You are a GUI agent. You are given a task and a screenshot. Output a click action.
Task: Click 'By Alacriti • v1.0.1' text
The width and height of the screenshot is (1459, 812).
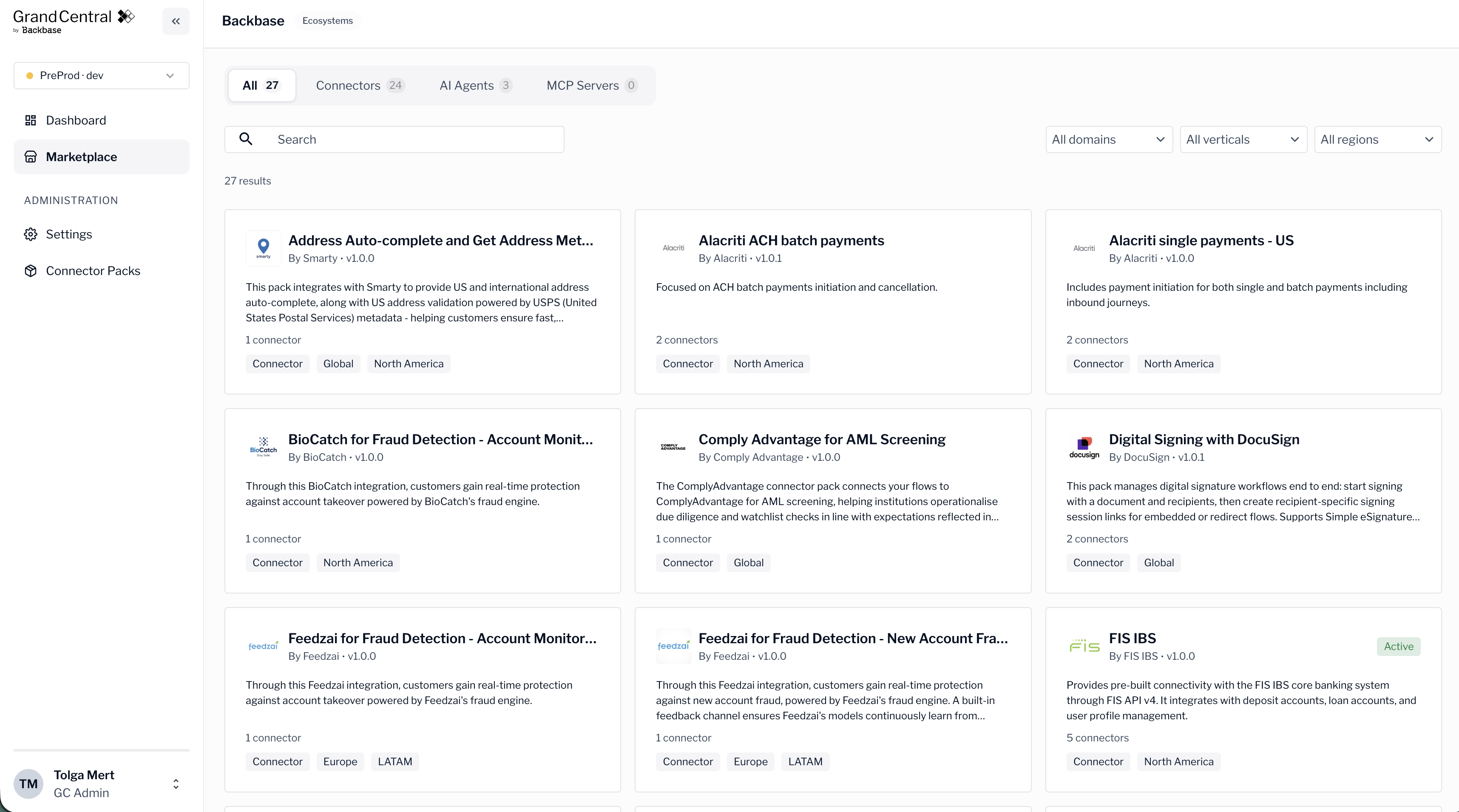point(740,258)
